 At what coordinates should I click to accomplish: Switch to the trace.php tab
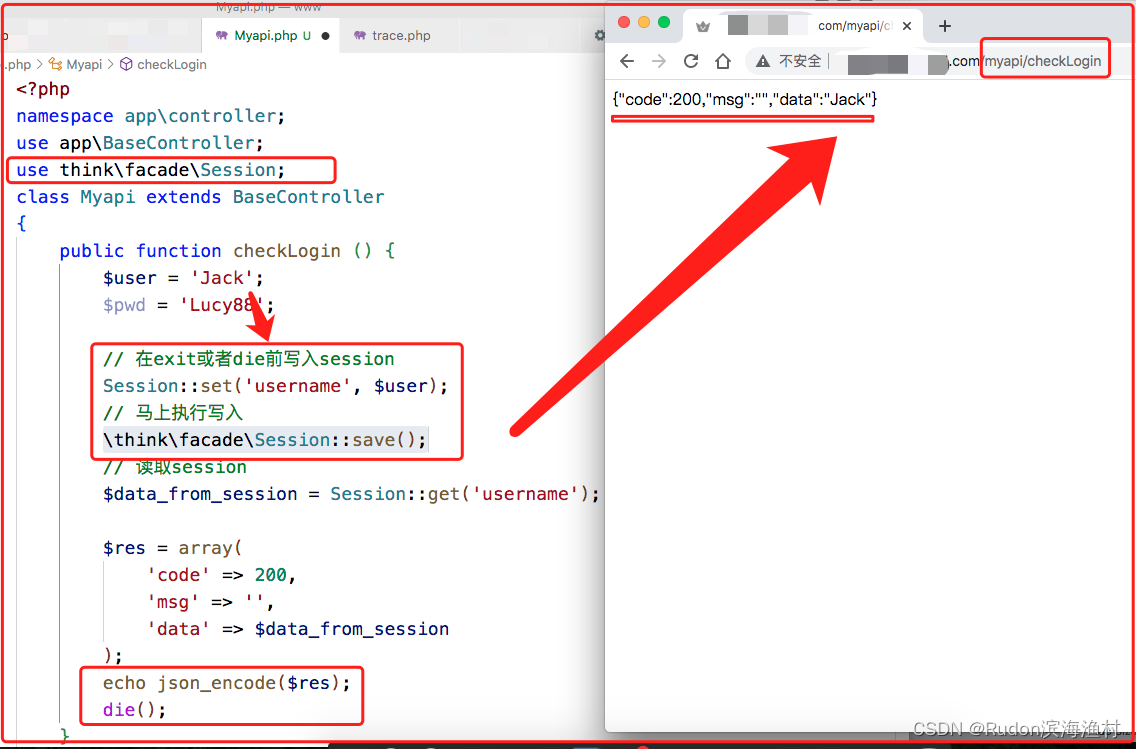coord(401,35)
